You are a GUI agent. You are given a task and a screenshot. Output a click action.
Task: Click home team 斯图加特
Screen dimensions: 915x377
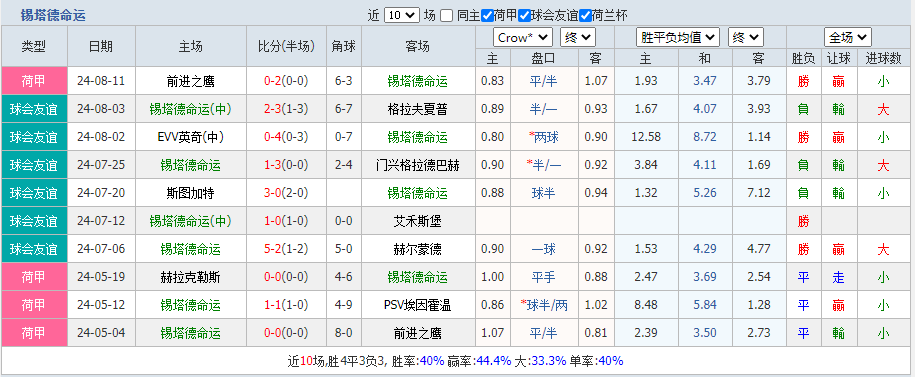point(190,193)
